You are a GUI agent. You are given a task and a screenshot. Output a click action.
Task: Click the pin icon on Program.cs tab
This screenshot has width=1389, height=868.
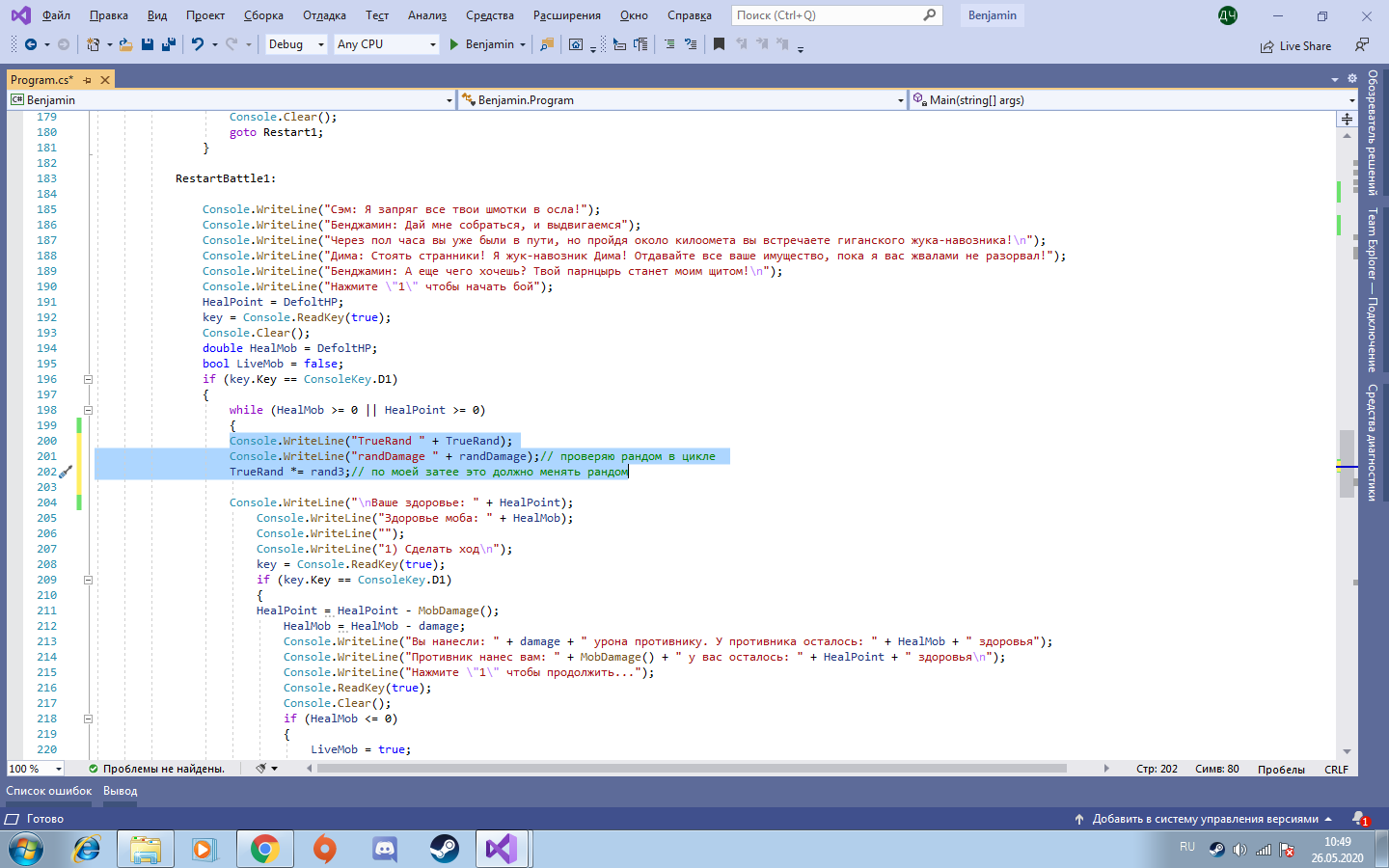(87, 80)
